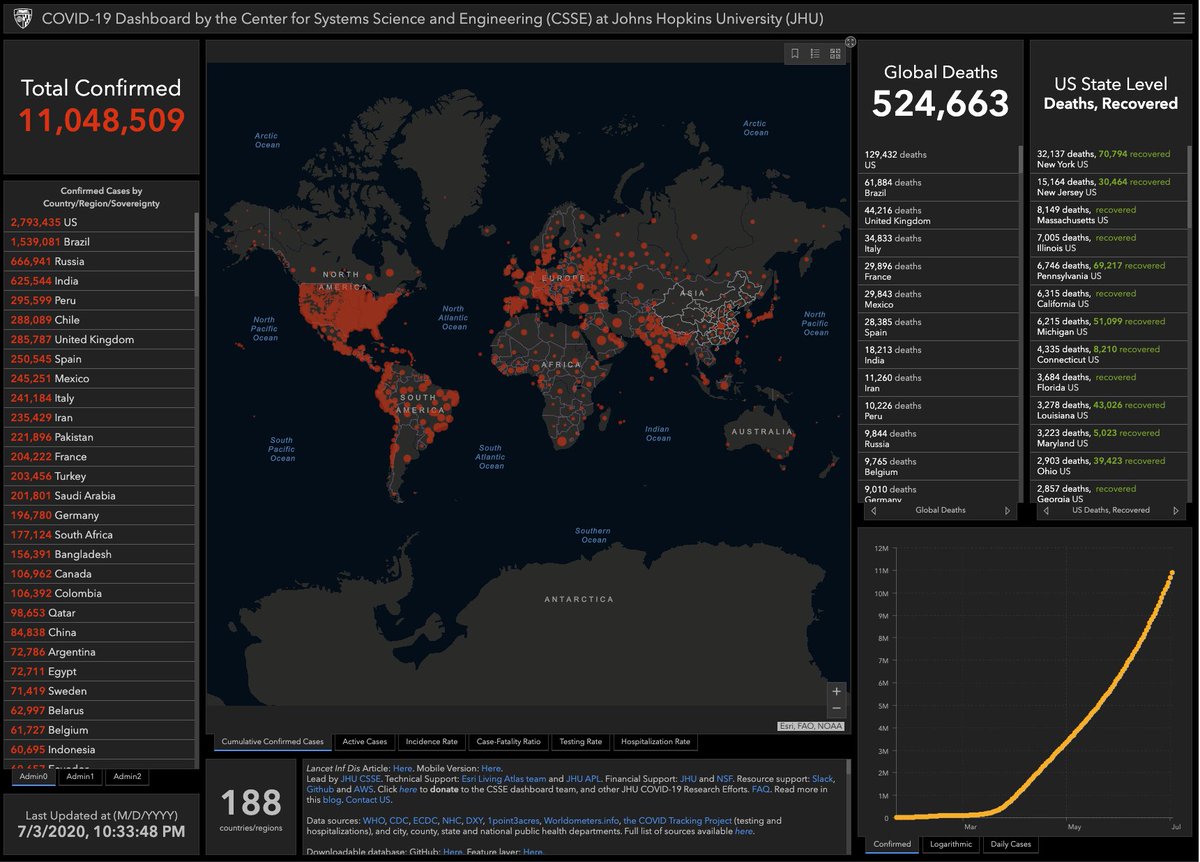
Task: Open the map bookmarks tool
Action: 795,54
